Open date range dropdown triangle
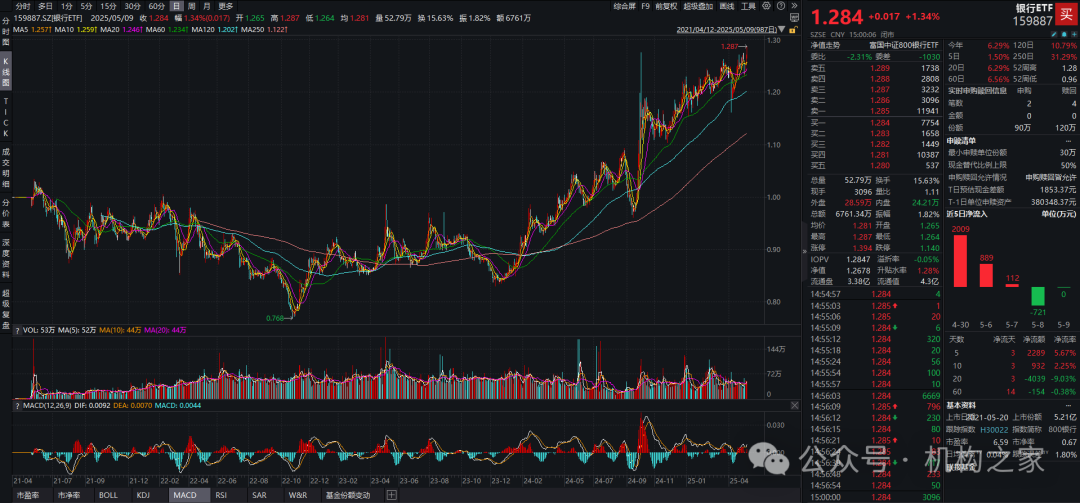 781,30
